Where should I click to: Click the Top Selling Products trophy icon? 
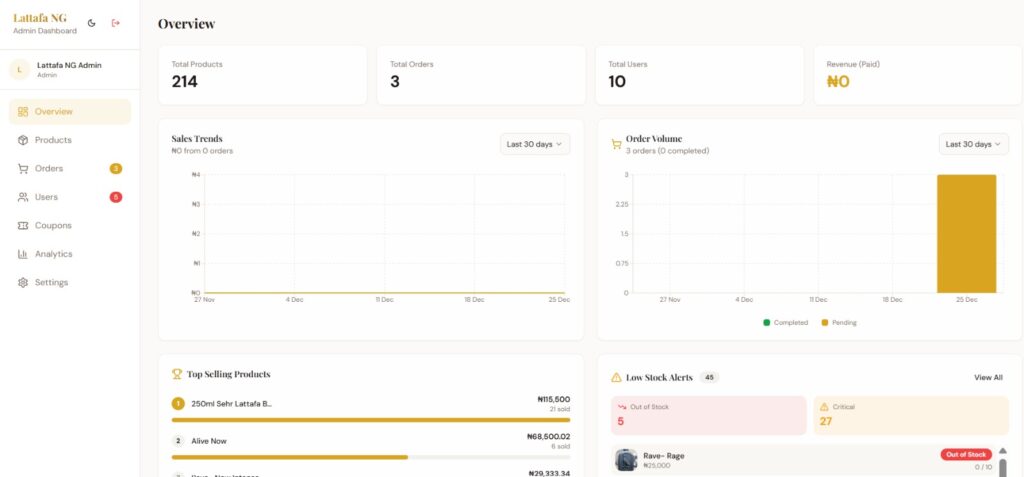[177, 374]
